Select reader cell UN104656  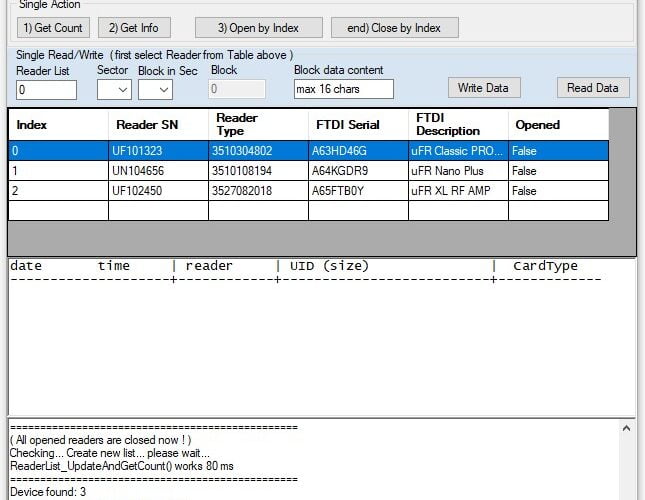(158, 171)
